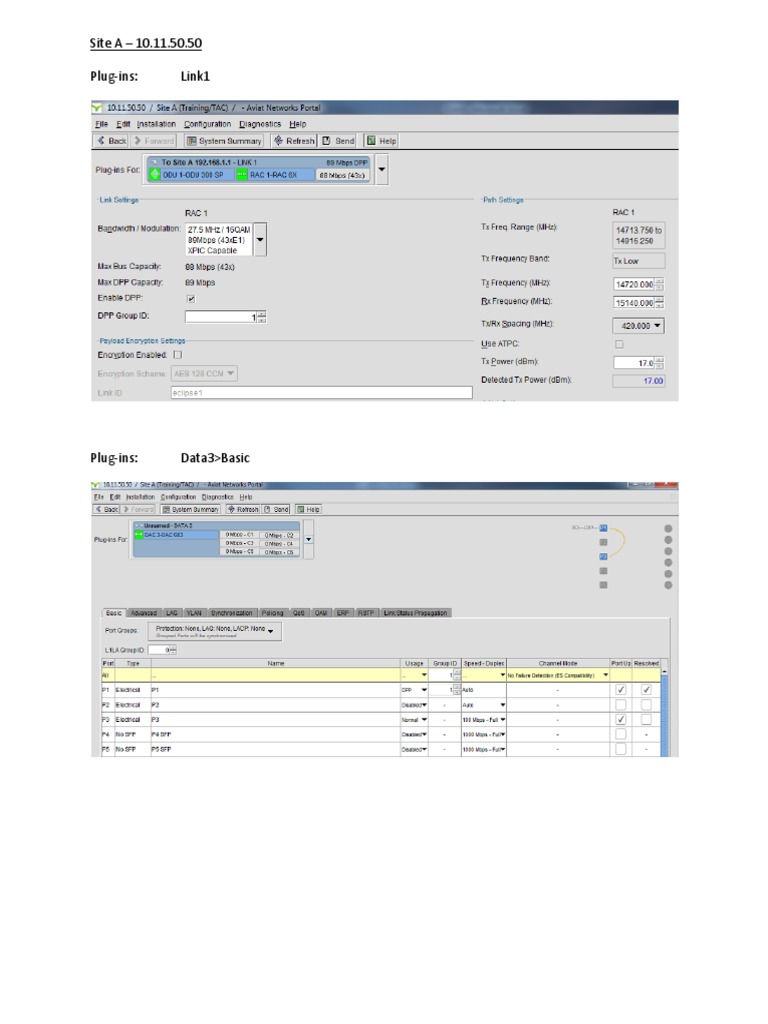
Task: Send changes in the Link 1 window
Action: 338,140
